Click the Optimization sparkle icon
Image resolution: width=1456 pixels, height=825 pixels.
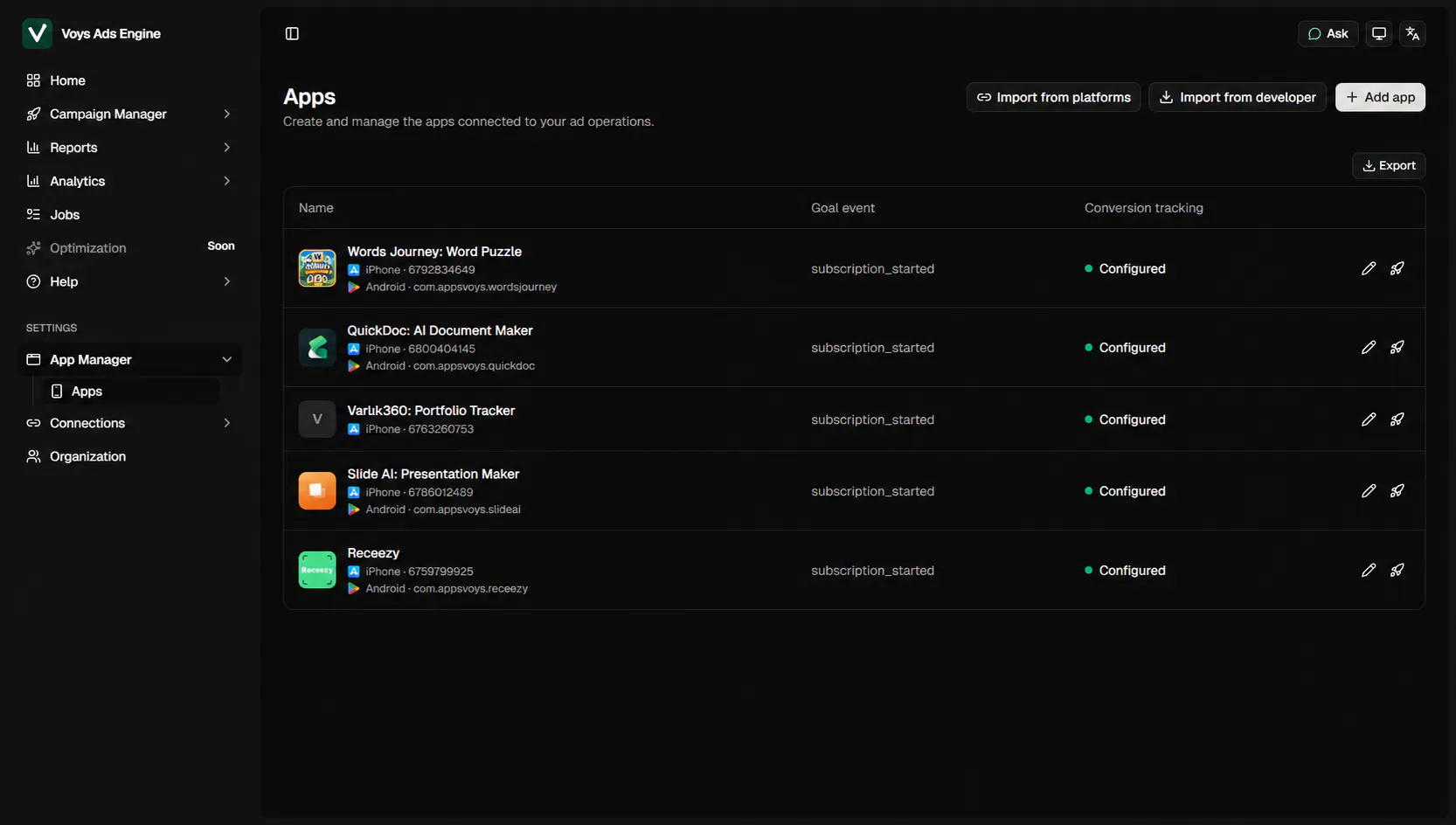33,248
